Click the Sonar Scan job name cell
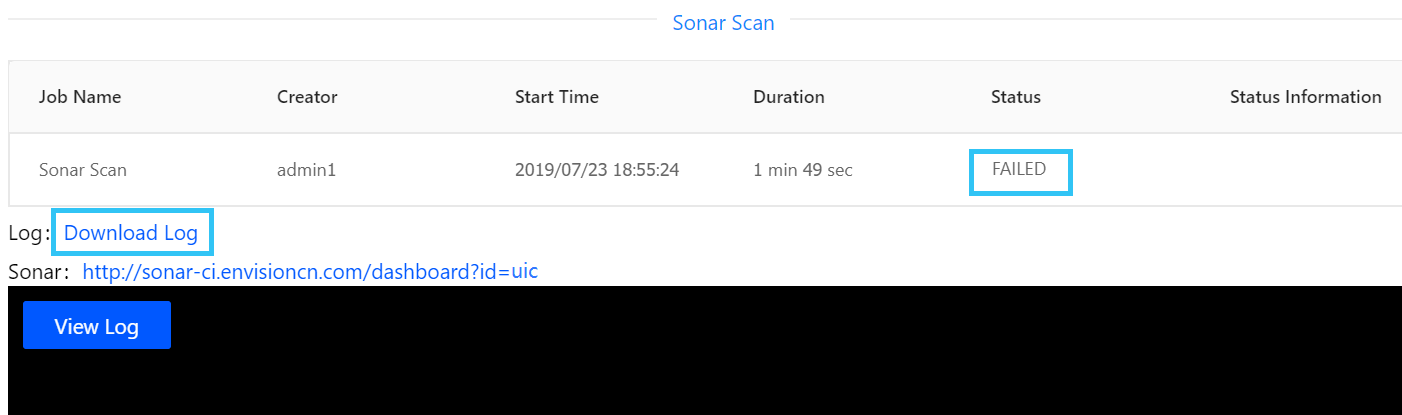 click(x=83, y=170)
